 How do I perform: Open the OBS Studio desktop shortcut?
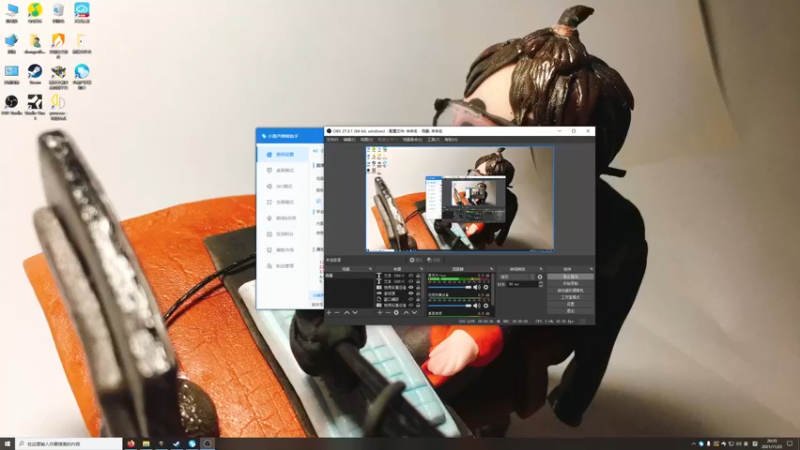[x=11, y=105]
